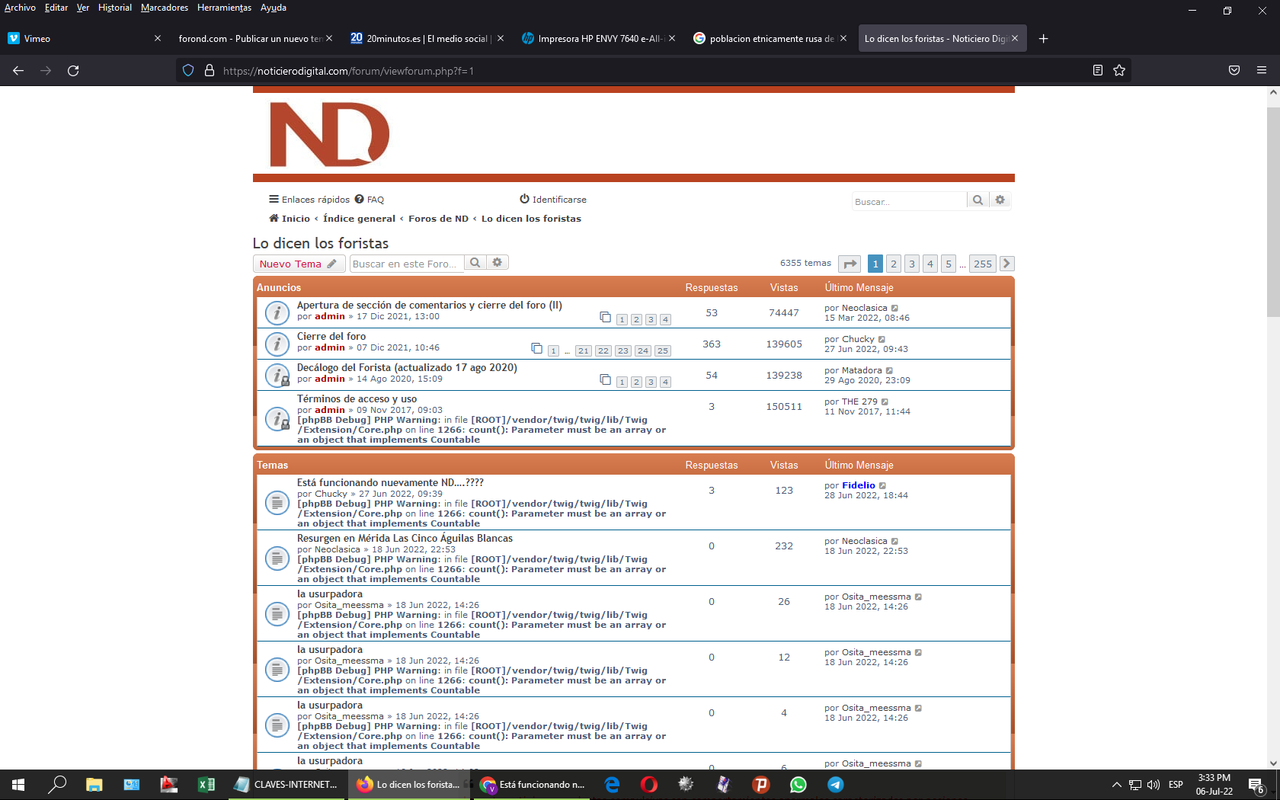Click the top Buscar search field
1280x800 pixels.
(909, 201)
